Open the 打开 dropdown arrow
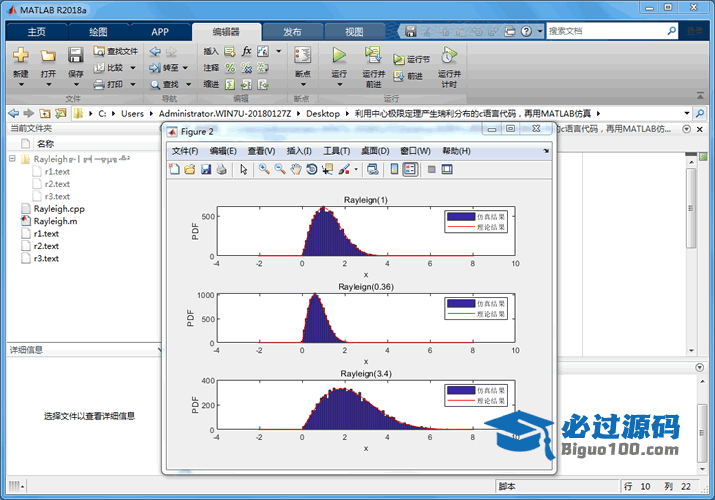This screenshot has height=500, width=715. click(x=48, y=85)
